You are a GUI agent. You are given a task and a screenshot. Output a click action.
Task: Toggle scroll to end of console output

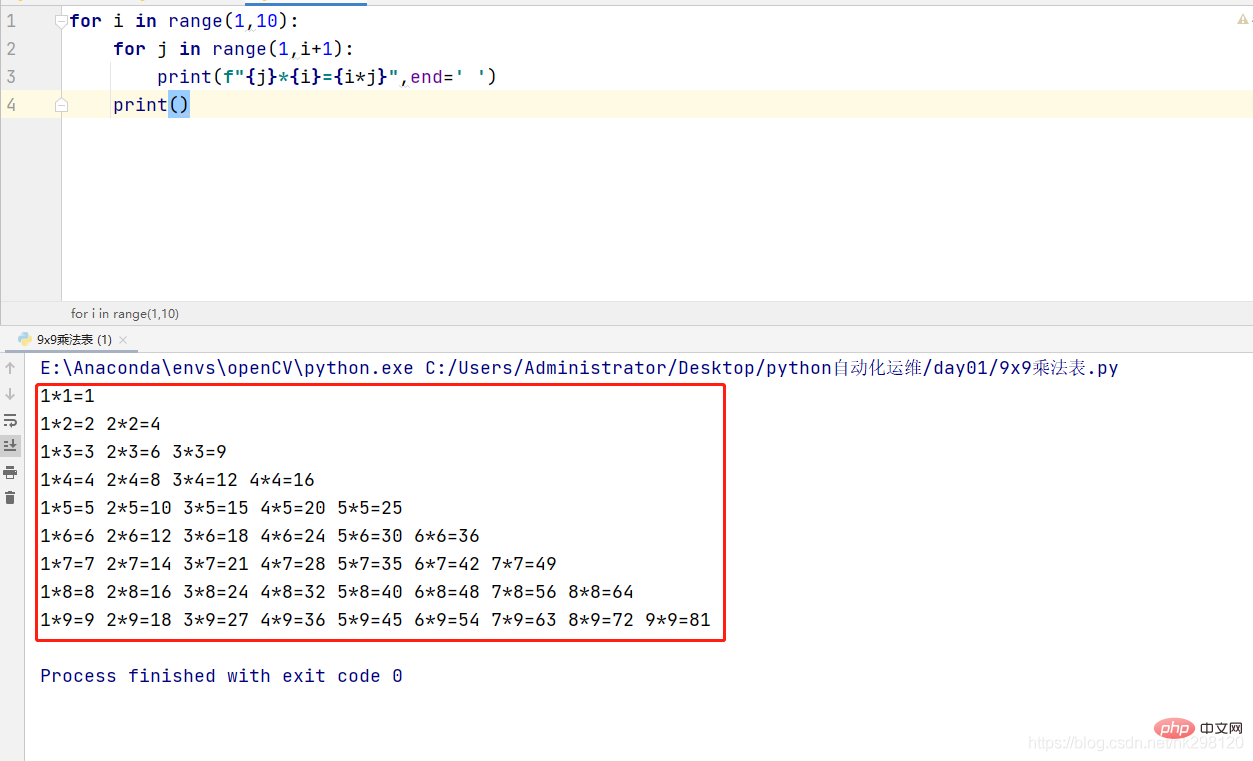10,446
